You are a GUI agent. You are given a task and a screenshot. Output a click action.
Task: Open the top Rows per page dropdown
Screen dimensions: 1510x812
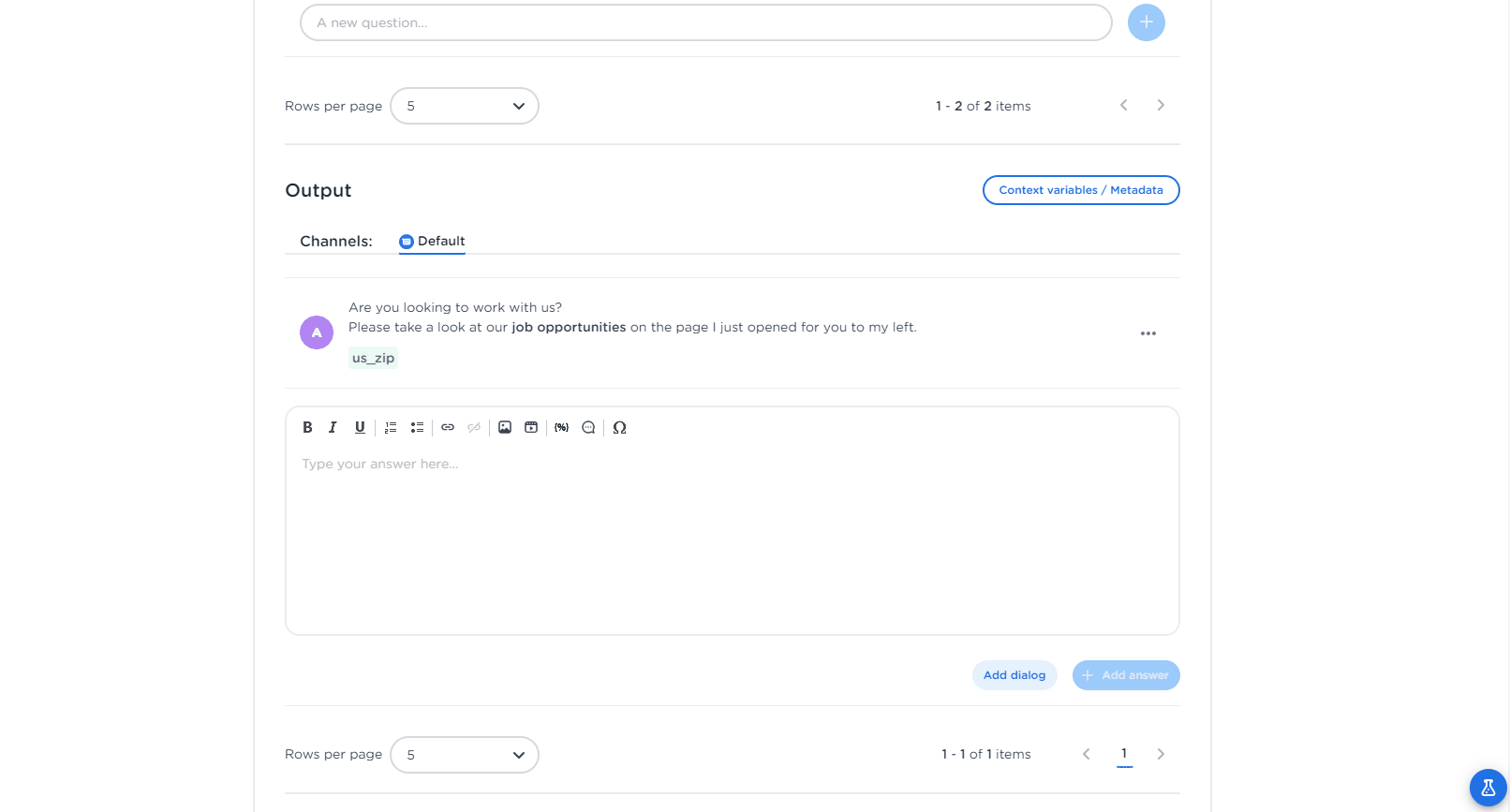tap(464, 106)
